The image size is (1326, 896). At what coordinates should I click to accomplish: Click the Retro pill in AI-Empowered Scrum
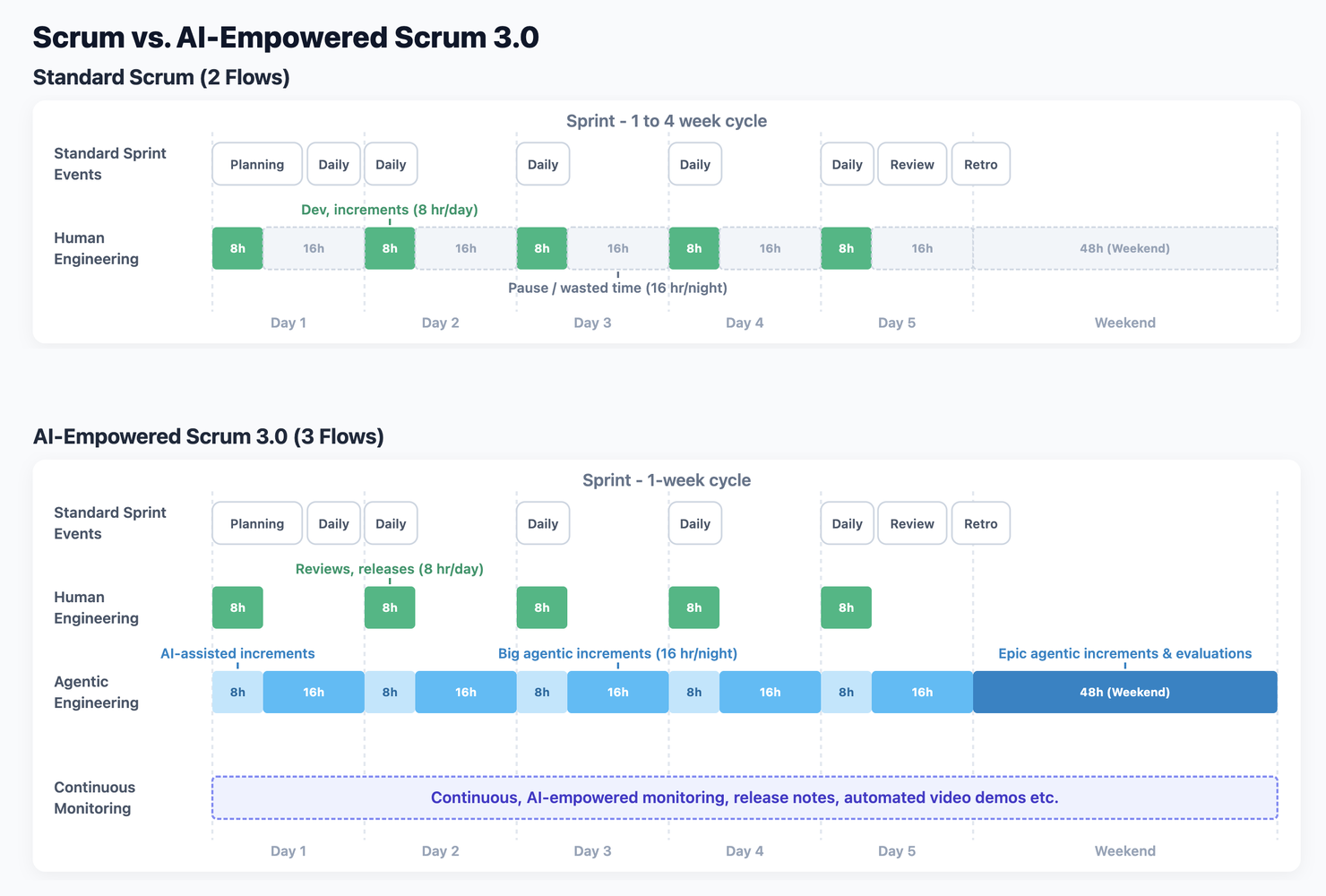tap(980, 523)
